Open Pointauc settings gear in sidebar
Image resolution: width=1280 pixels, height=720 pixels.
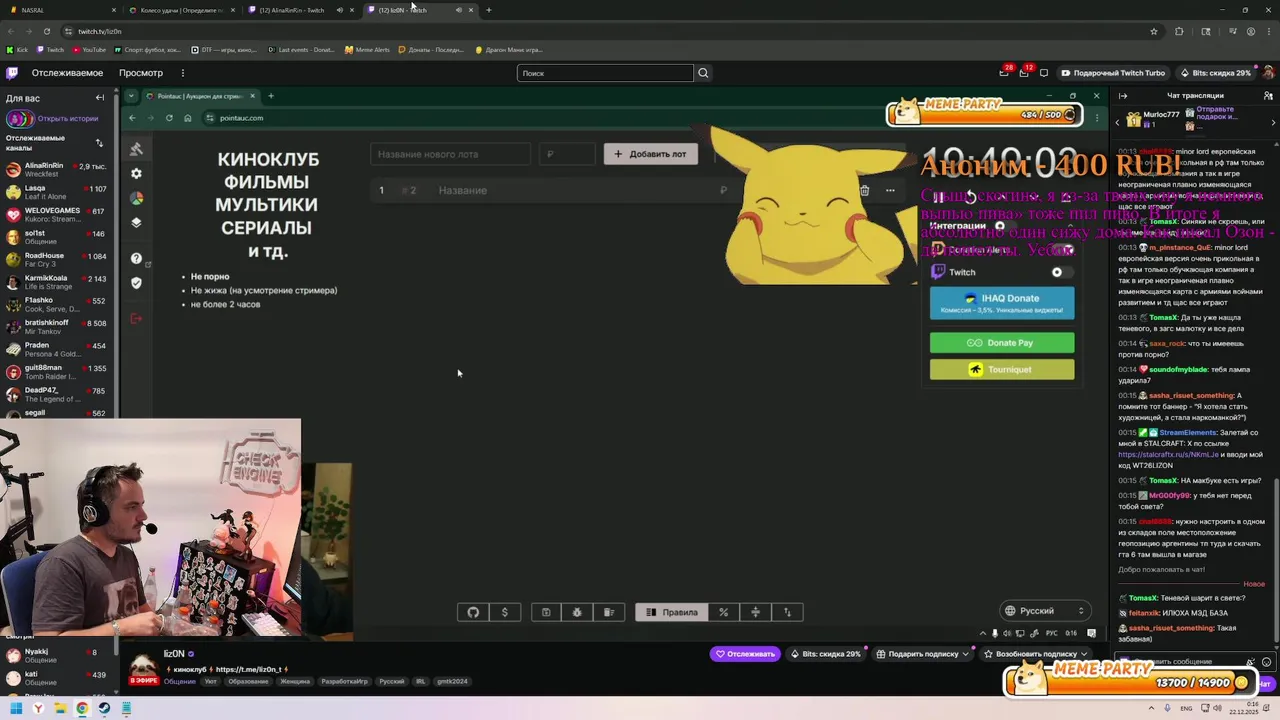[x=136, y=173]
